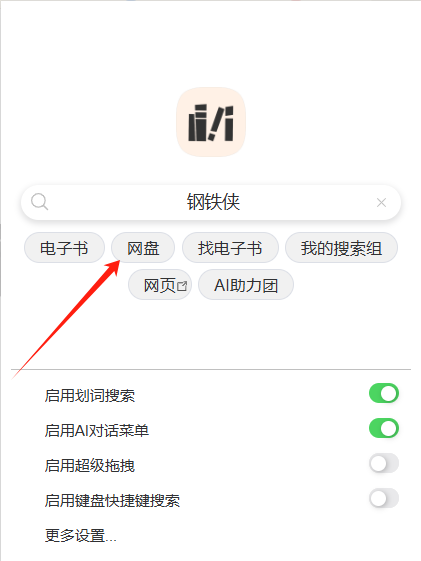Click the bookshelf app logo

coord(211,122)
